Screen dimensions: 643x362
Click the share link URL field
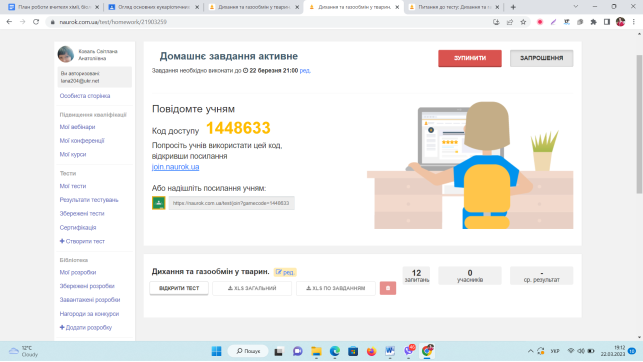tap(231, 203)
